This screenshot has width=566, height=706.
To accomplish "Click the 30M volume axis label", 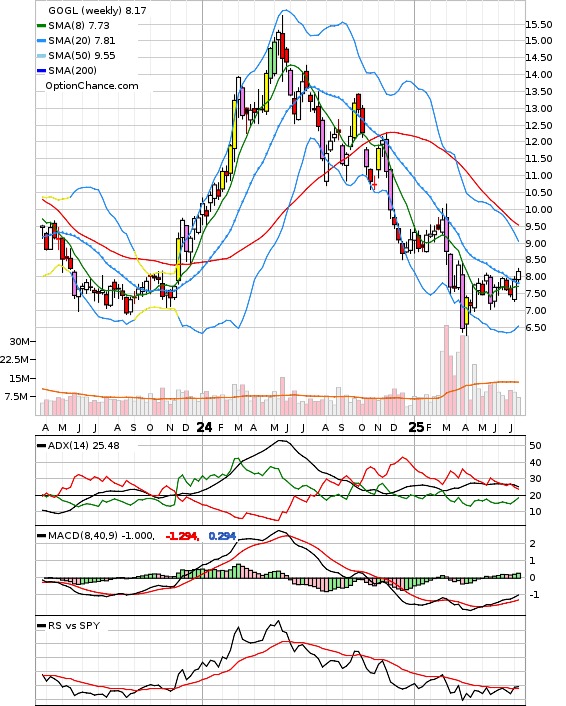I will pos(19,342).
